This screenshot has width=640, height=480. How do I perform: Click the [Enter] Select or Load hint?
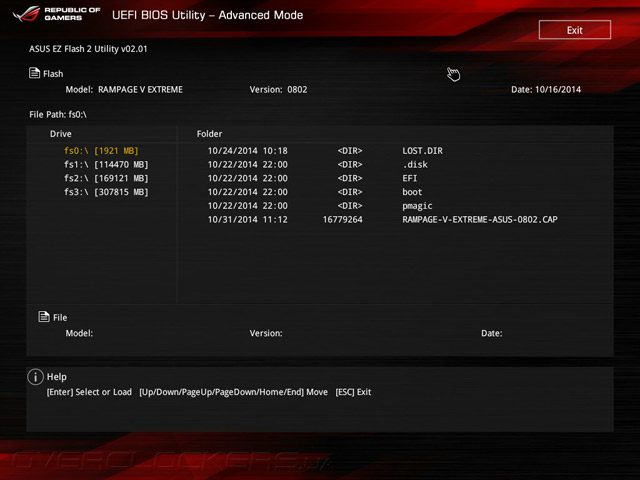89,392
